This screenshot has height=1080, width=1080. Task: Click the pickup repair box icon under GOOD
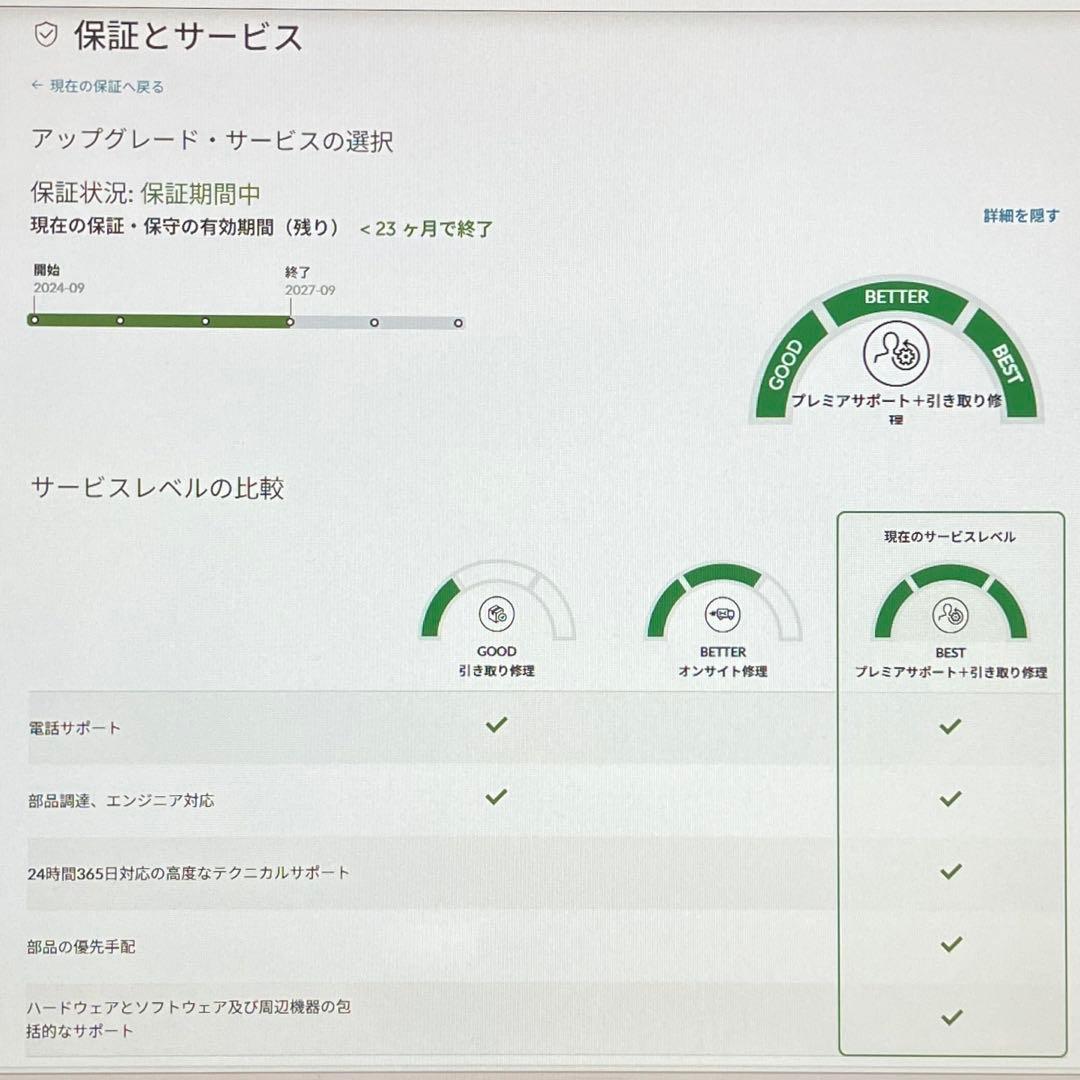click(x=497, y=614)
